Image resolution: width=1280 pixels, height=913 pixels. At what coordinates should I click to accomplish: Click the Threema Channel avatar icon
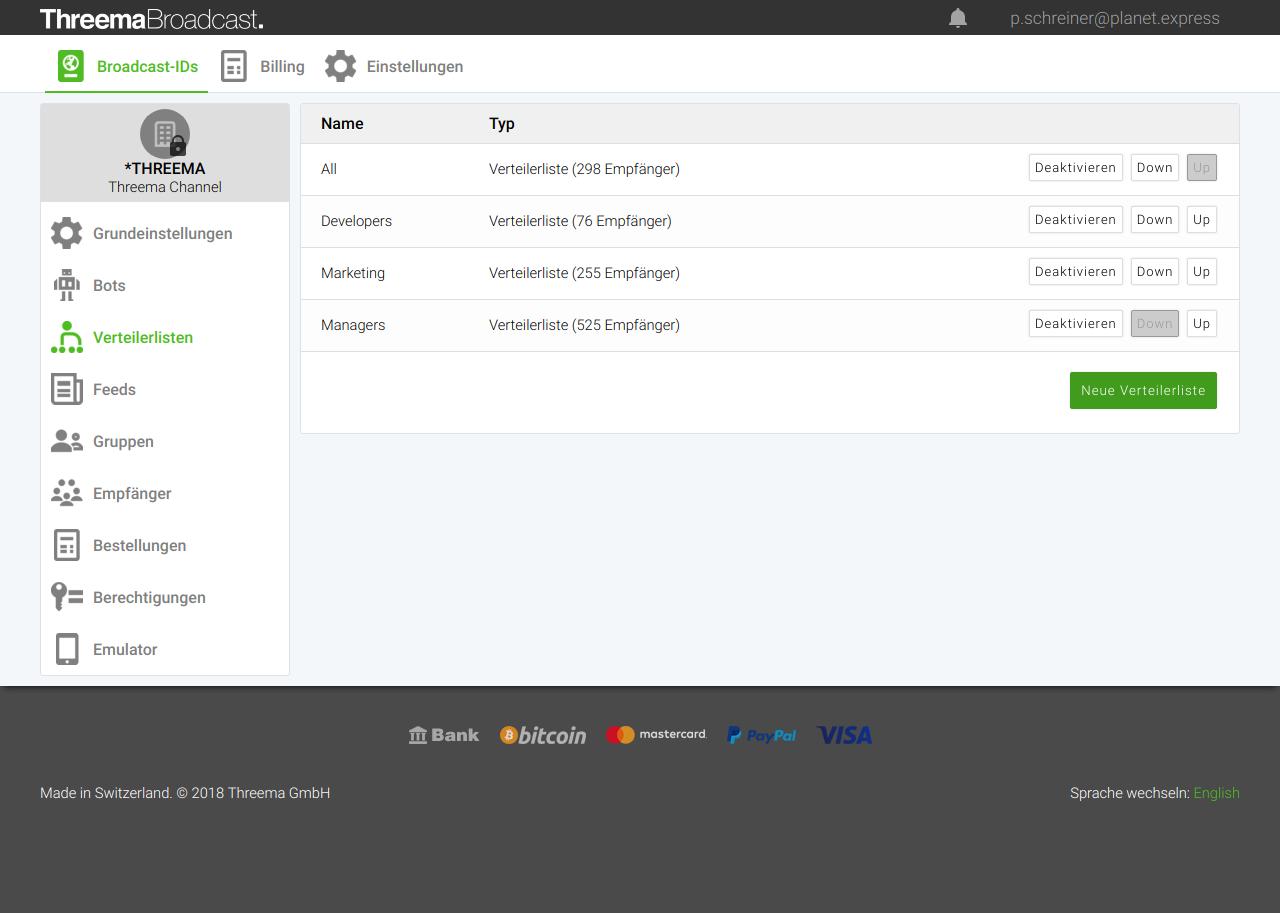click(x=165, y=134)
